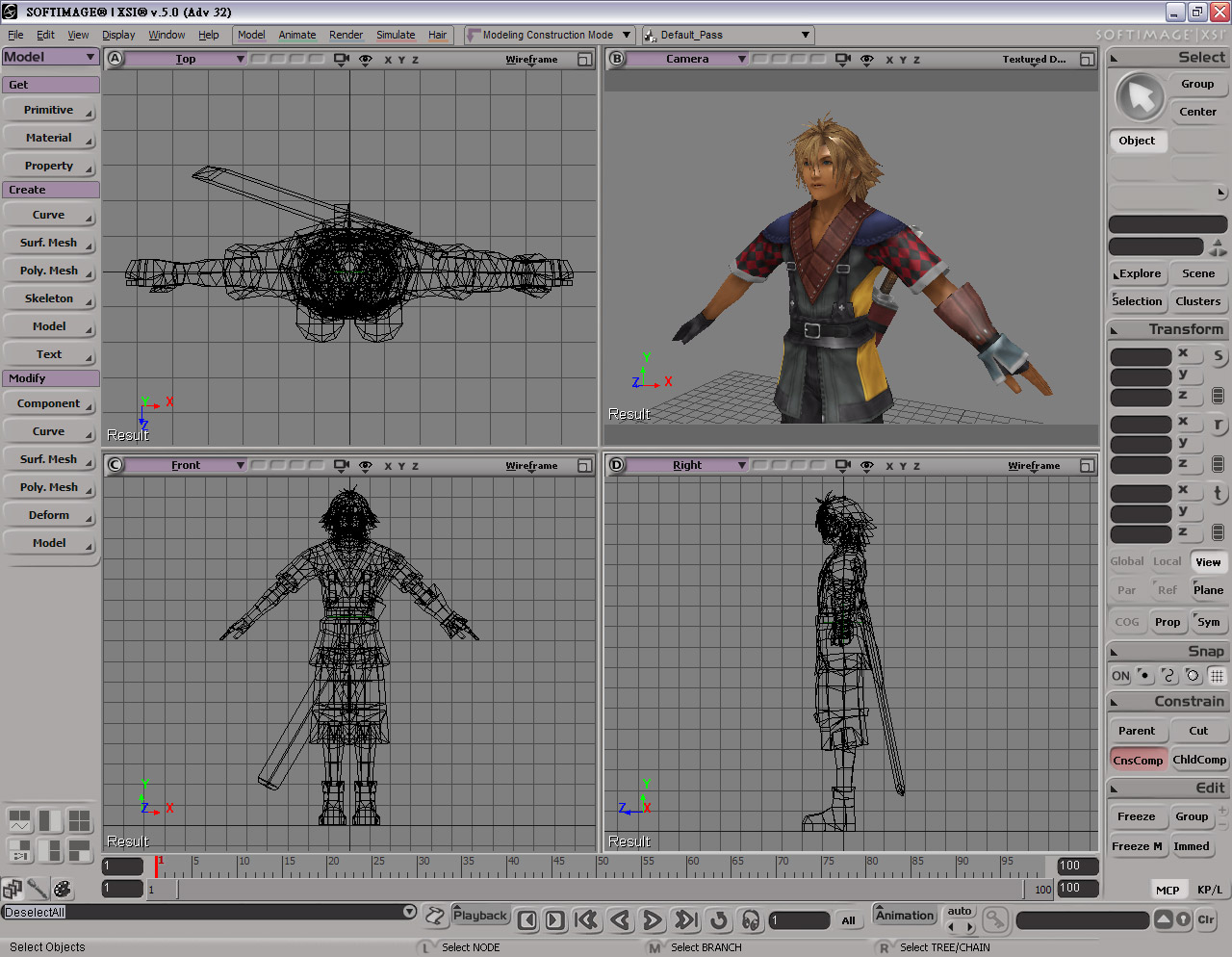Open the Model module dropdown

[x=50, y=57]
